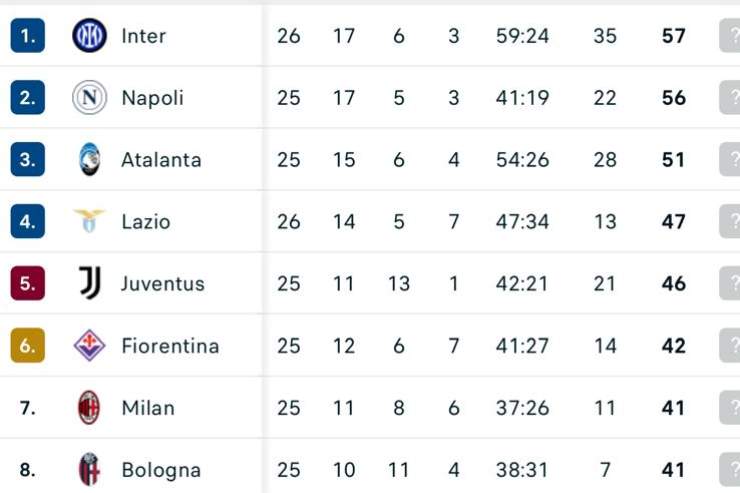740x493 pixels.
Task: Click the Bologna club crest icon
Action: coord(89,470)
